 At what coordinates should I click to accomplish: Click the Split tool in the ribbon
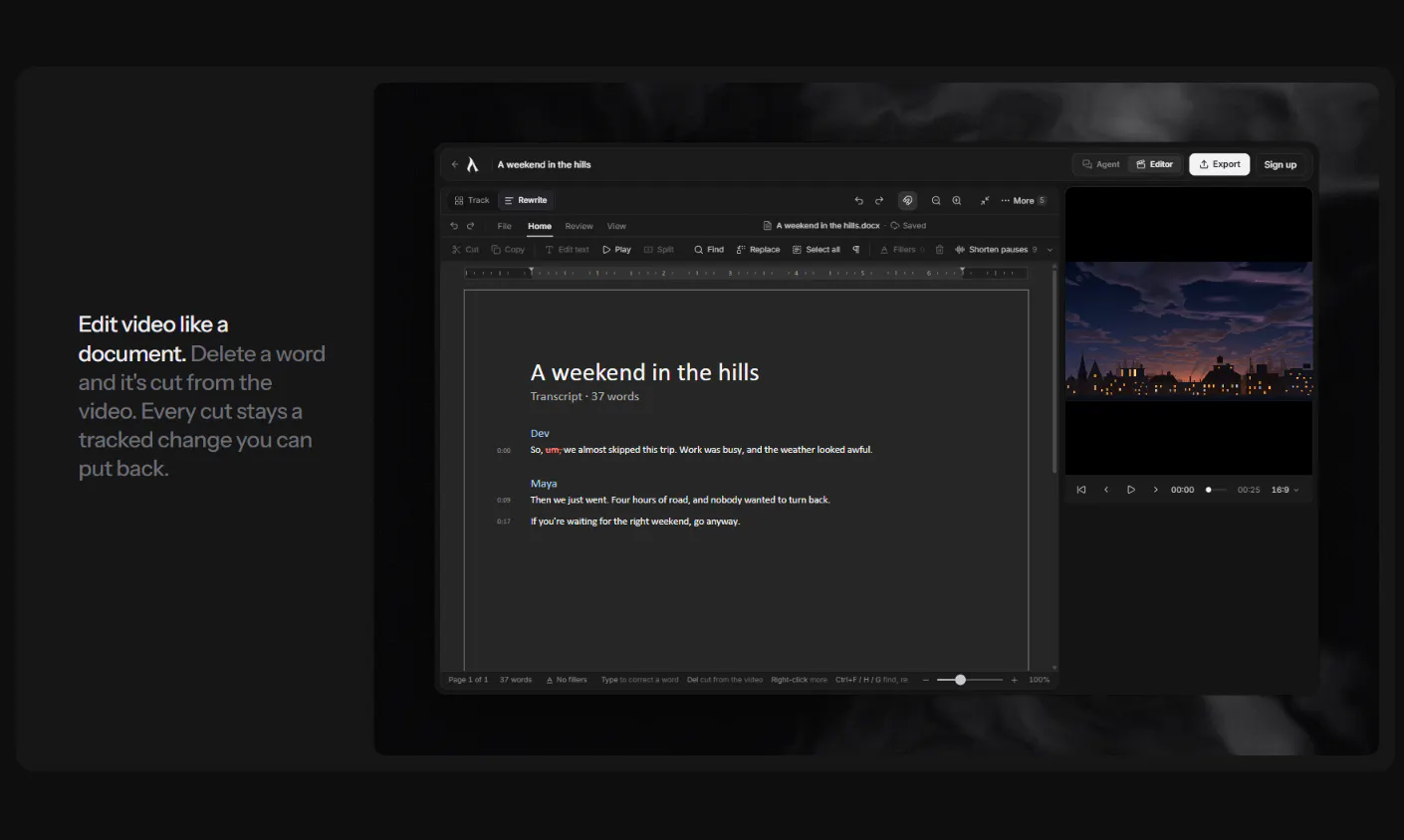(x=659, y=250)
